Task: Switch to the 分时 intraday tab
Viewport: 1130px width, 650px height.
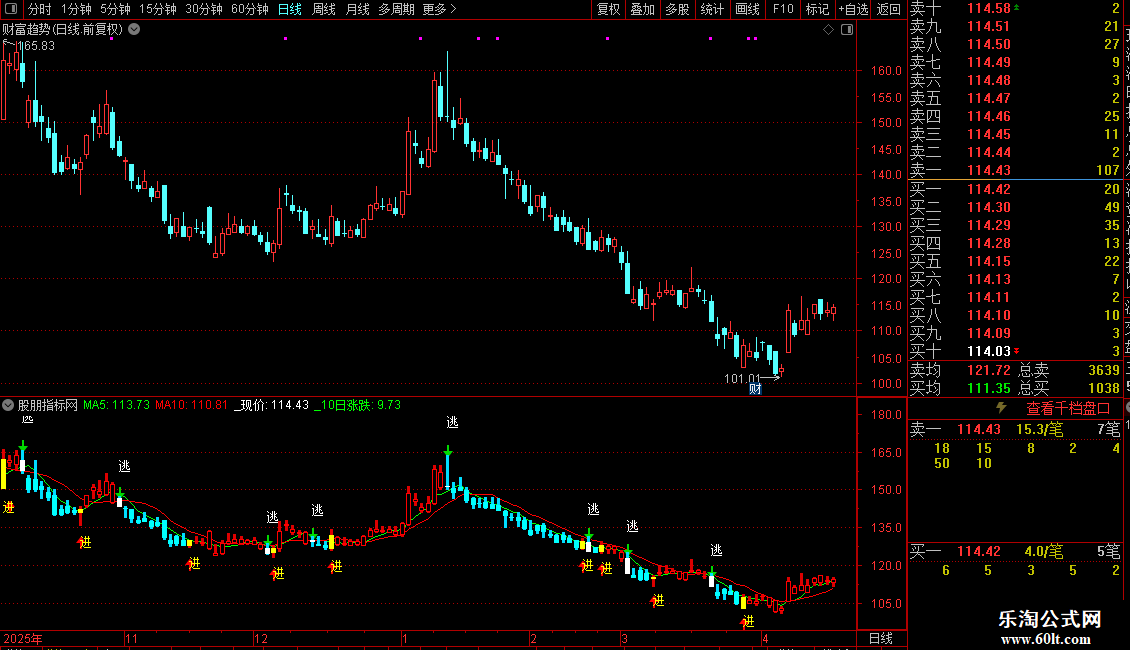Action: (40, 9)
